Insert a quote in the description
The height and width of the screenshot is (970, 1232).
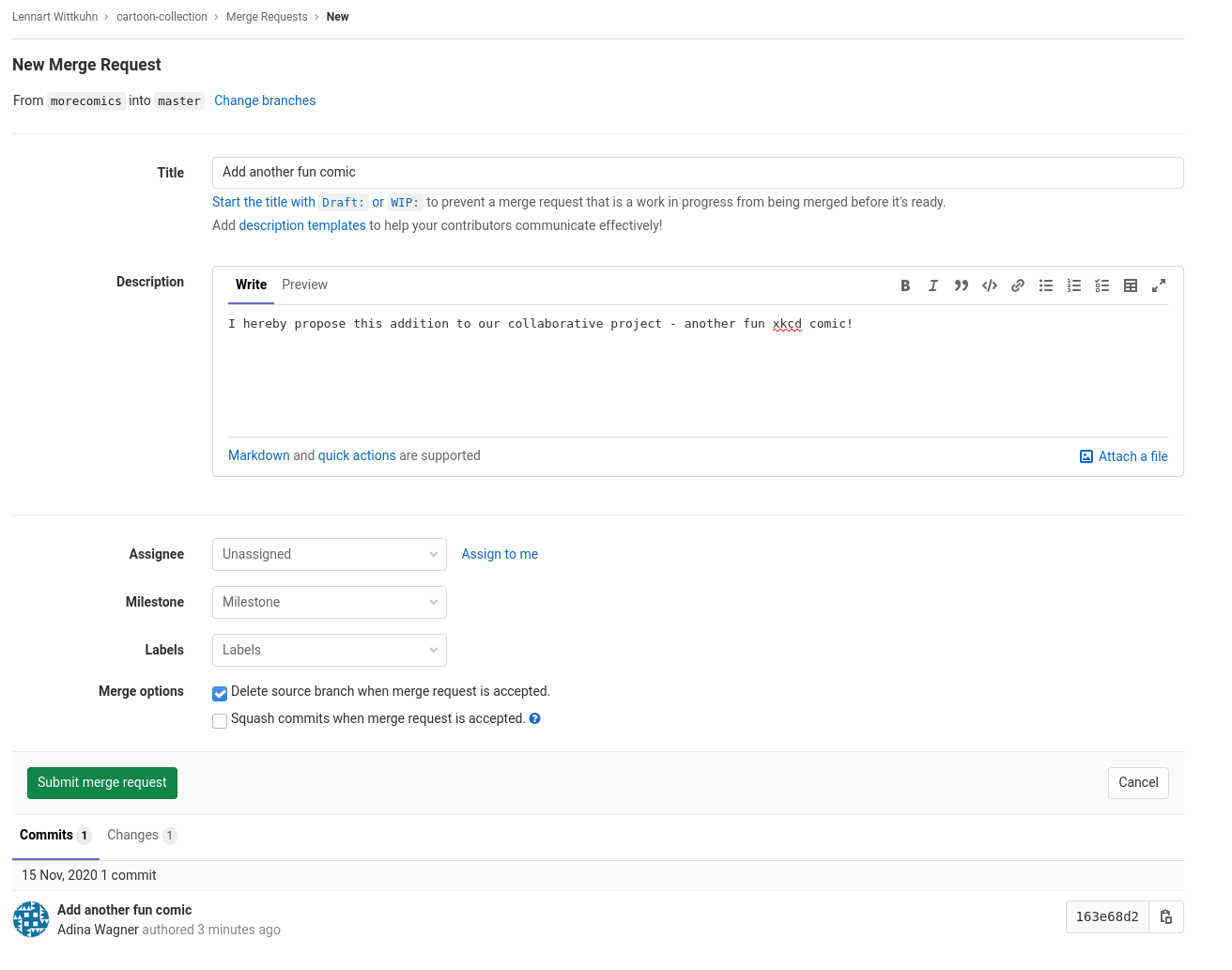point(962,285)
